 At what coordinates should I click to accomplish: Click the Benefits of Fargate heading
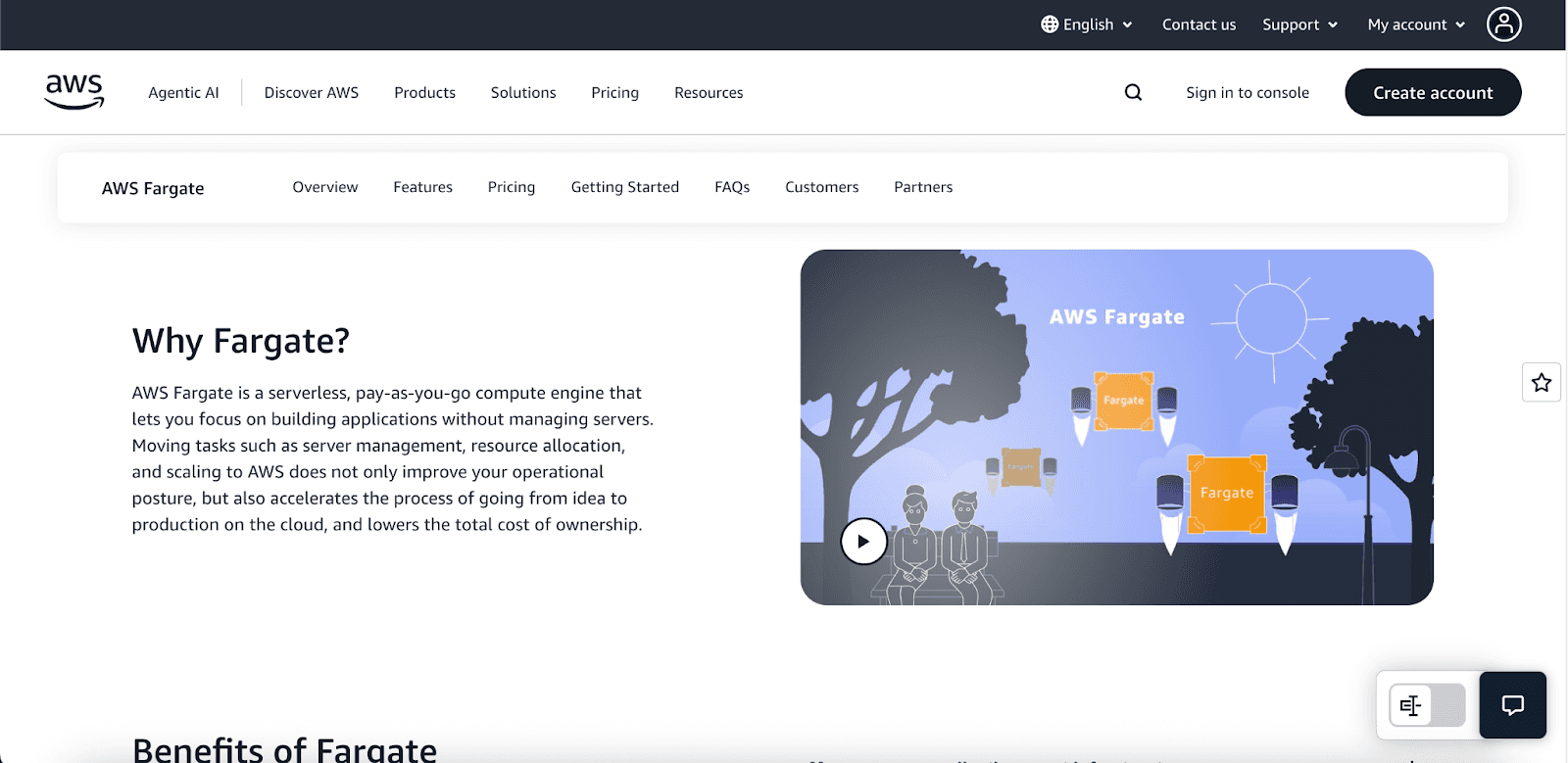(x=284, y=749)
